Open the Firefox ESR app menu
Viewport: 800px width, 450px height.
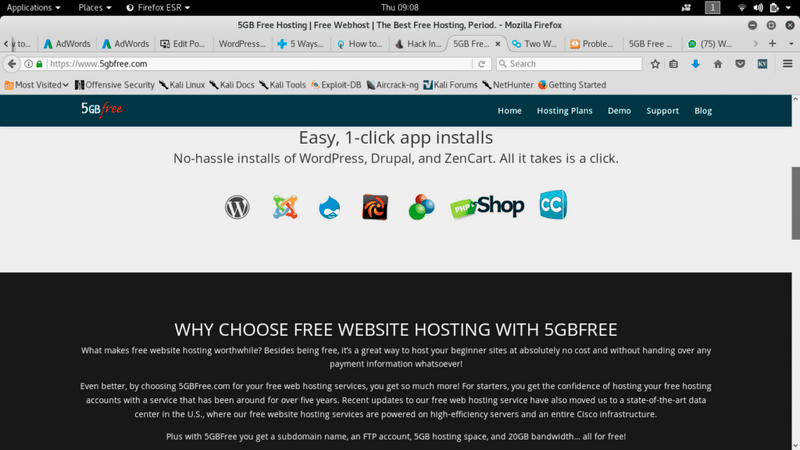click(158, 8)
